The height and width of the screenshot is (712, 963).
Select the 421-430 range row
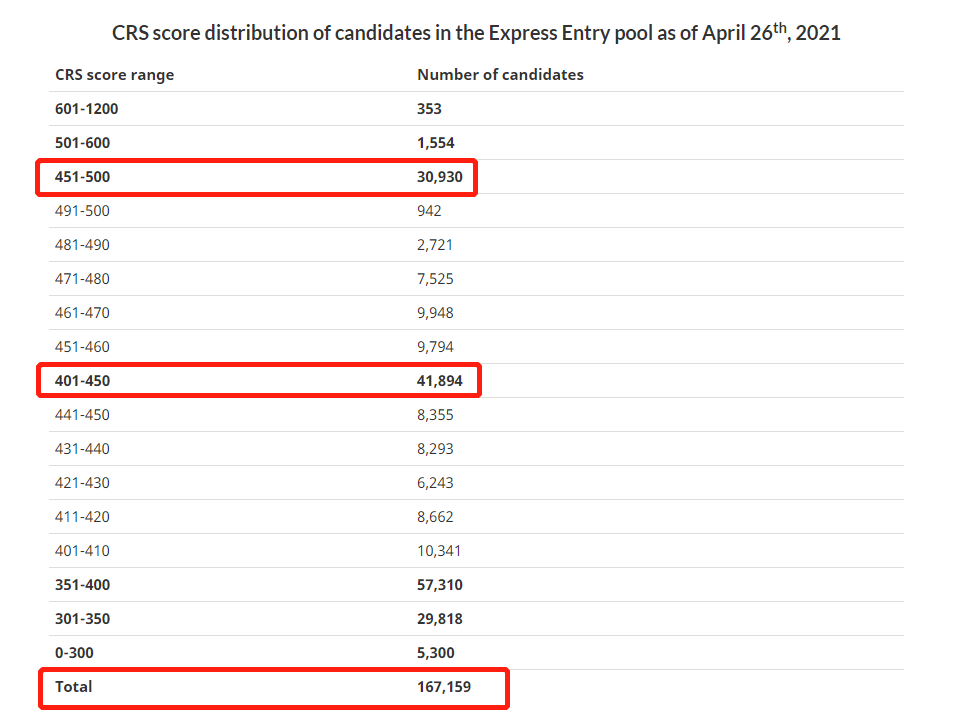pos(476,483)
